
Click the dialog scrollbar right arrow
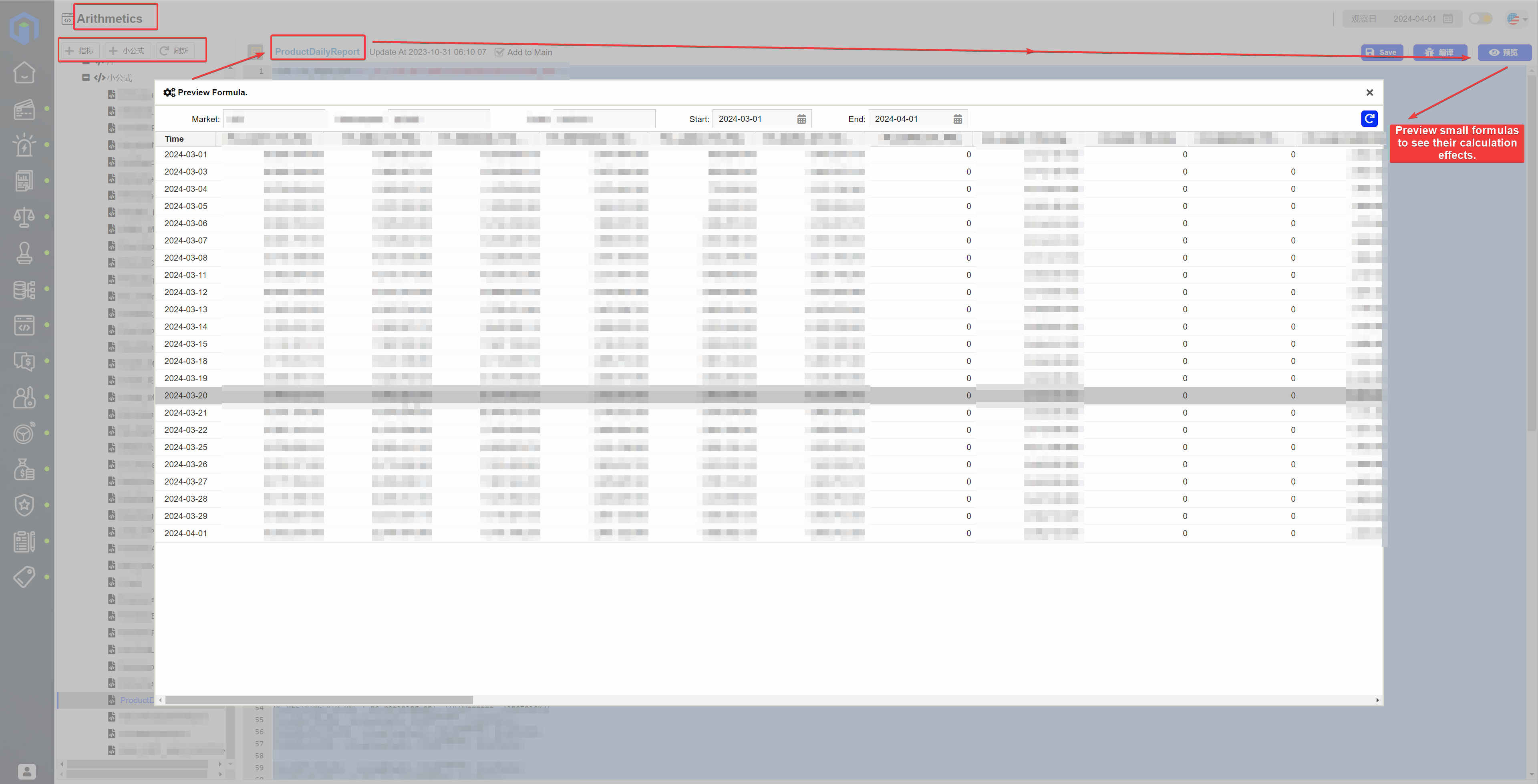click(1377, 700)
